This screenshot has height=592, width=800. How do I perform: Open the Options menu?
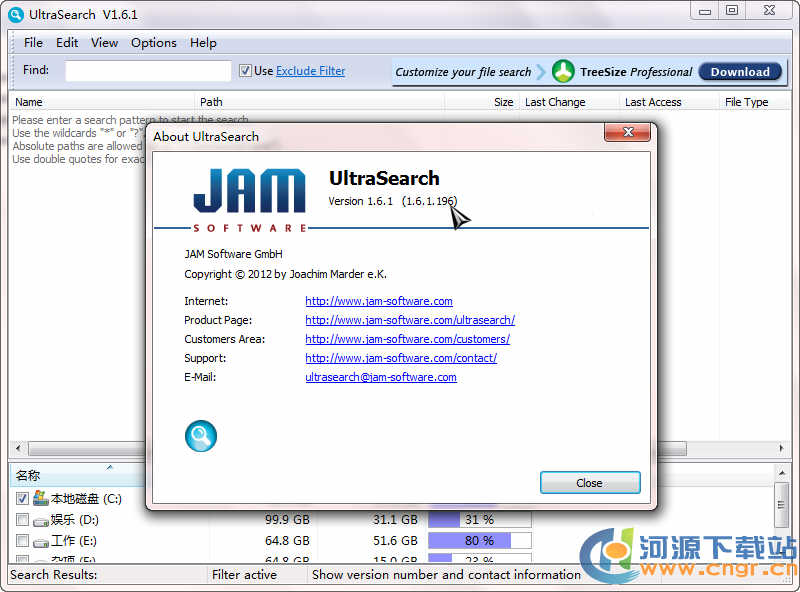153,43
